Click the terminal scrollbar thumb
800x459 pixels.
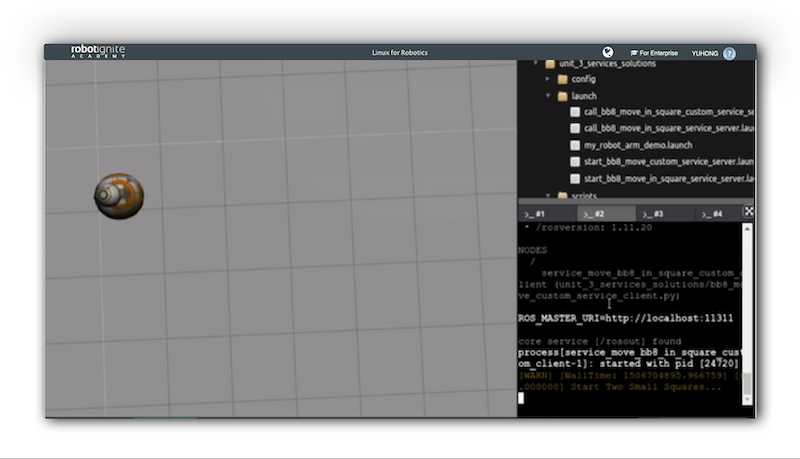[747, 384]
